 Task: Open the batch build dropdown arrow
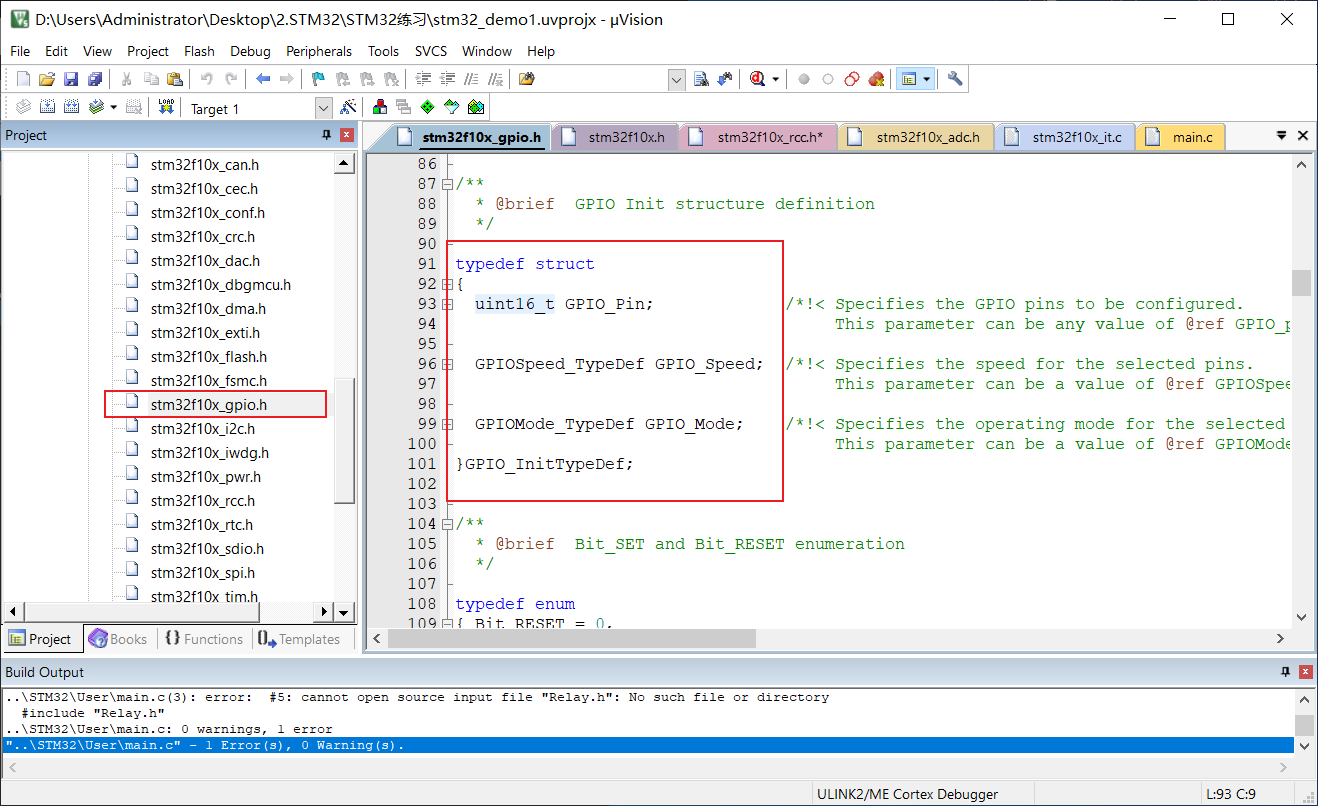click(114, 107)
